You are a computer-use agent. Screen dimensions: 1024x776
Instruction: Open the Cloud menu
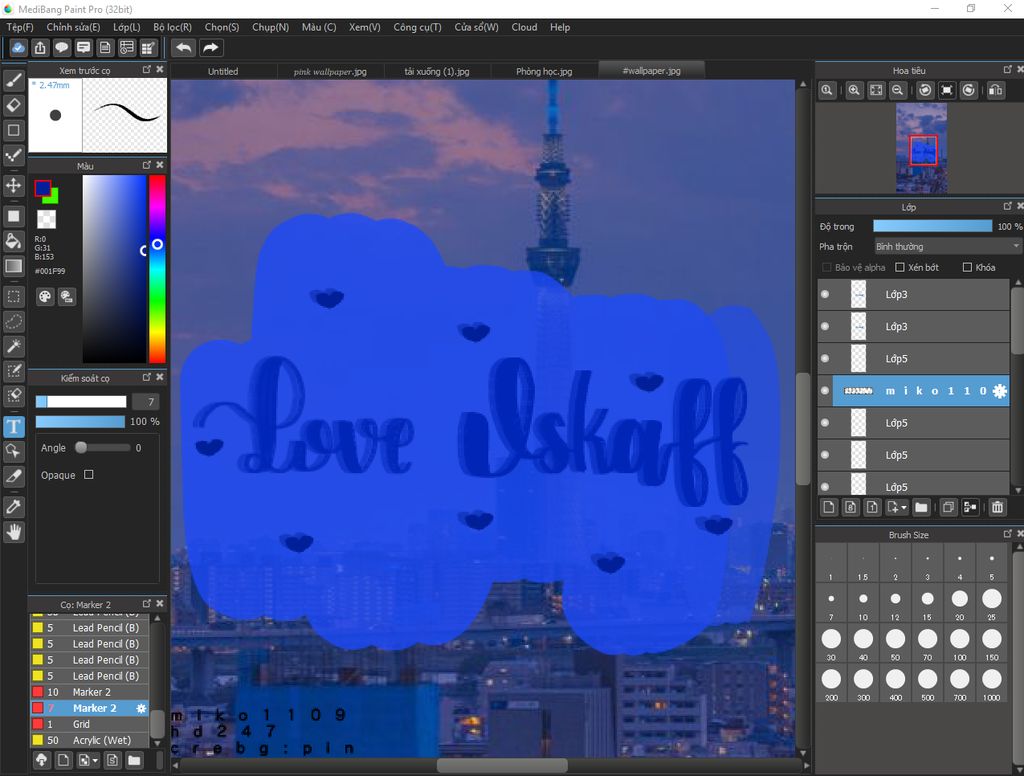coord(524,27)
